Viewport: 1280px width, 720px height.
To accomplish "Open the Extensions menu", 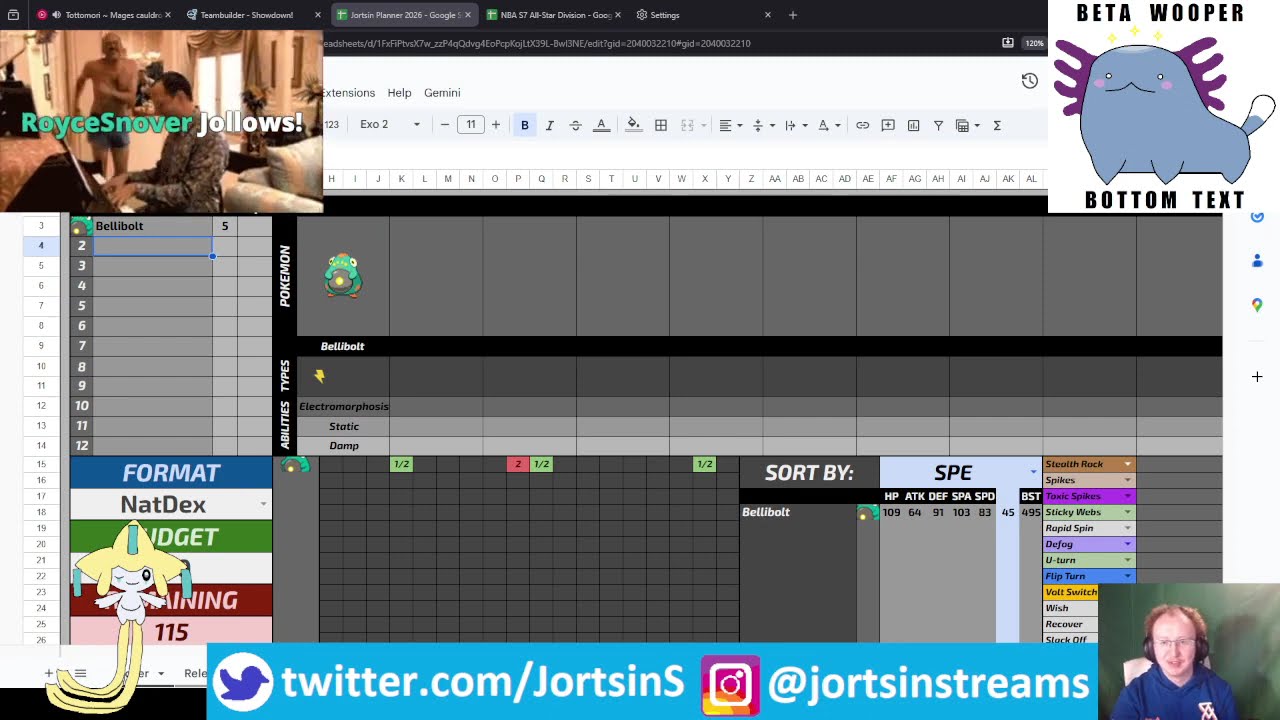I will point(348,93).
